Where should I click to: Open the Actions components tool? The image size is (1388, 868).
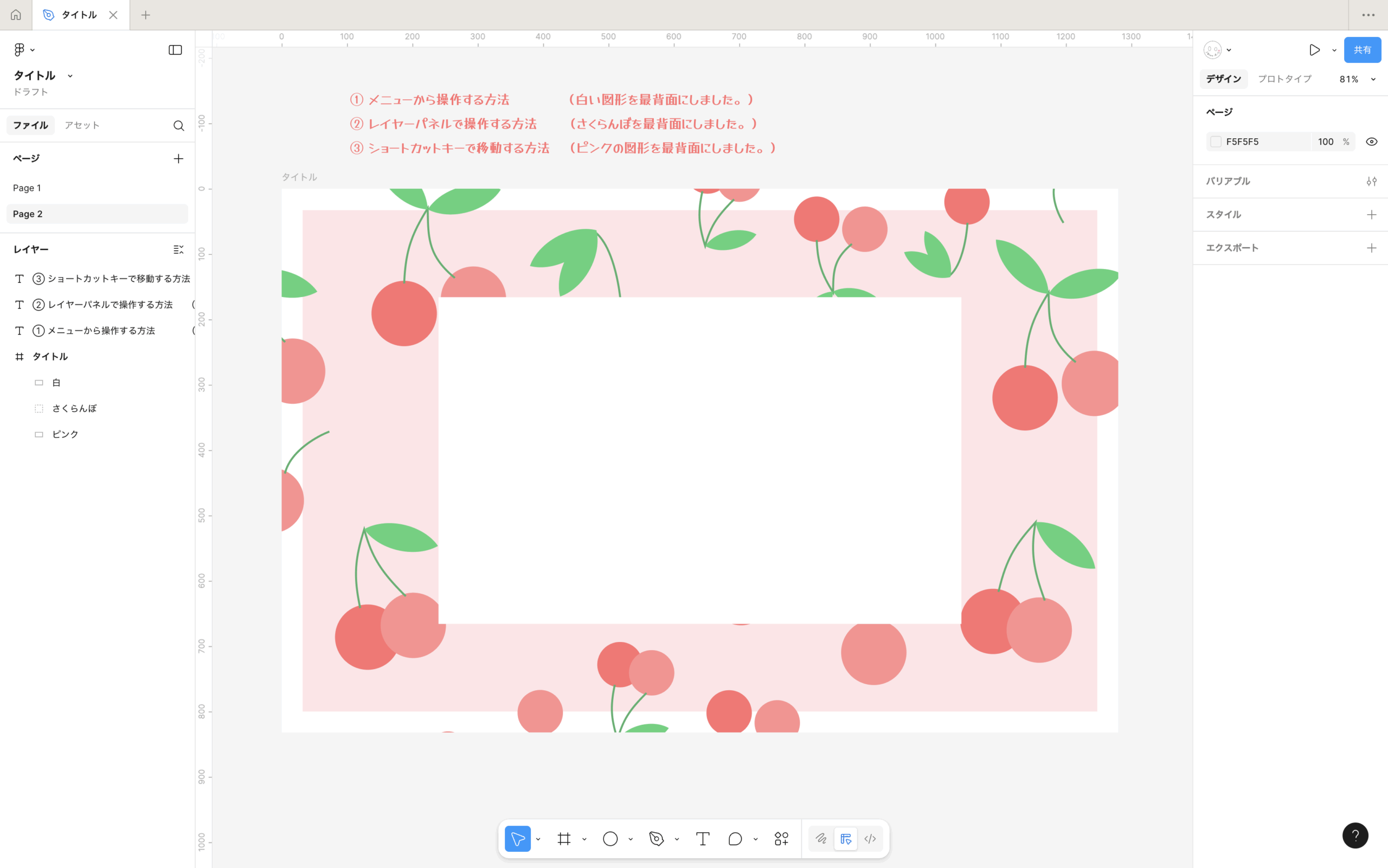click(781, 839)
